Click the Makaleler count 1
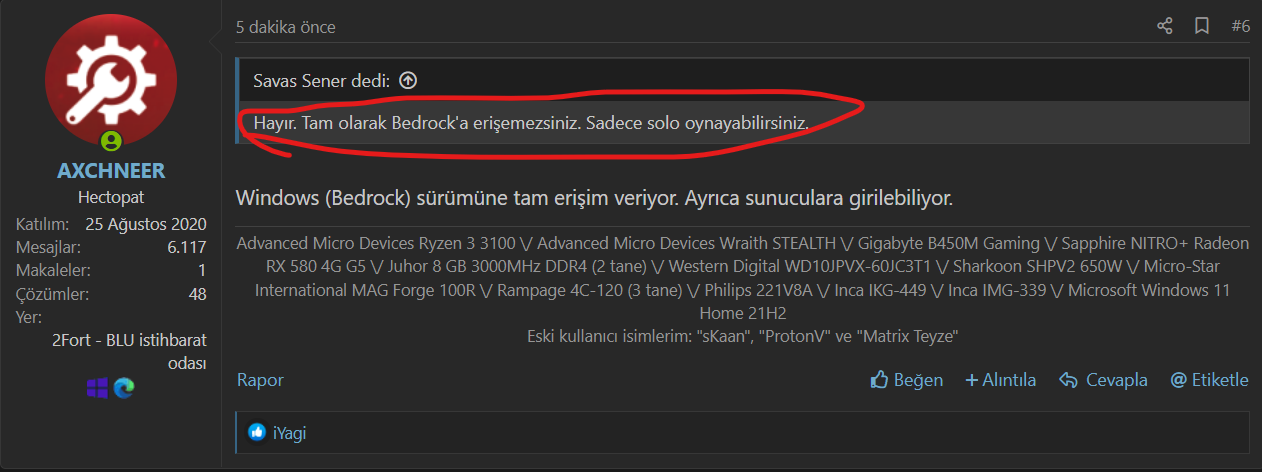The height and width of the screenshot is (472, 1262). coord(202,271)
